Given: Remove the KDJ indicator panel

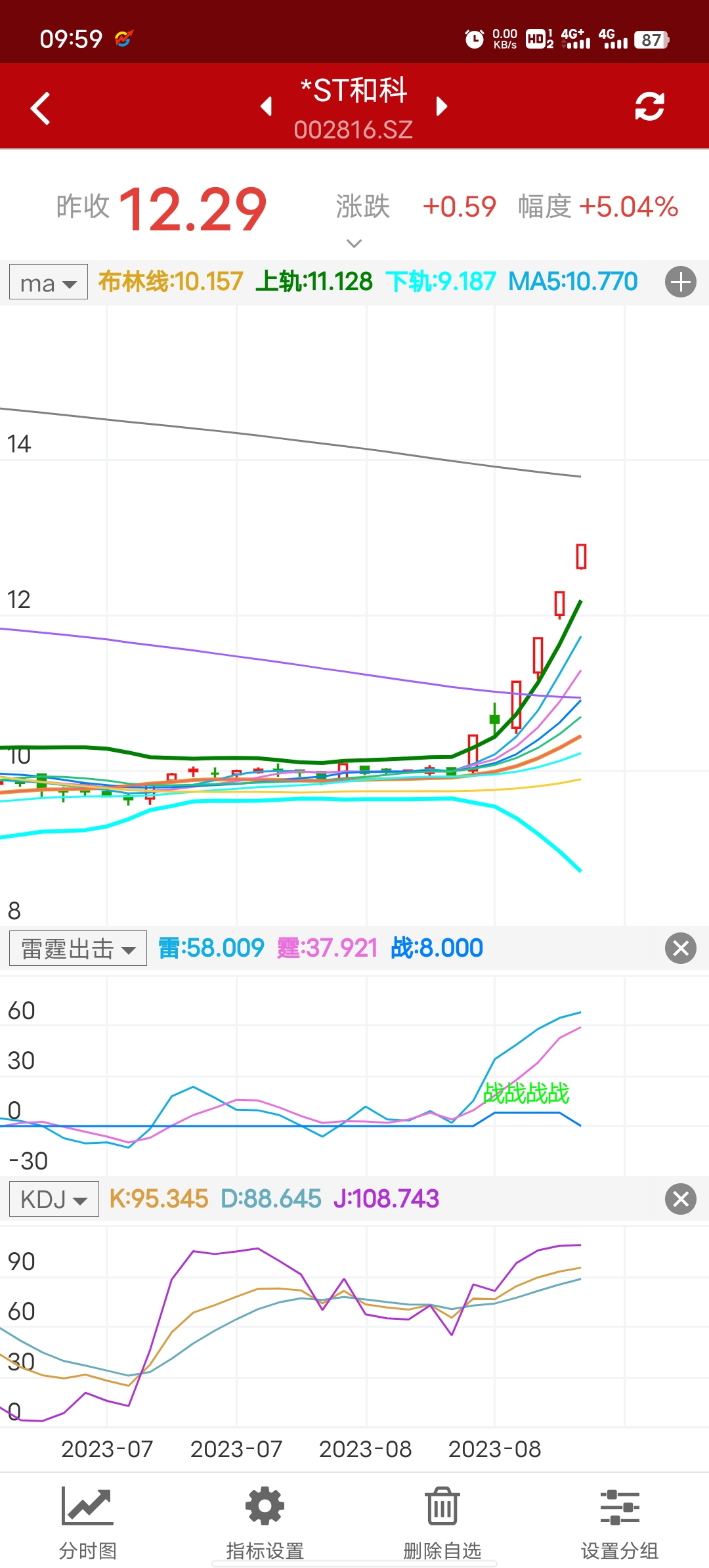Looking at the screenshot, I should pyautogui.click(x=680, y=1199).
